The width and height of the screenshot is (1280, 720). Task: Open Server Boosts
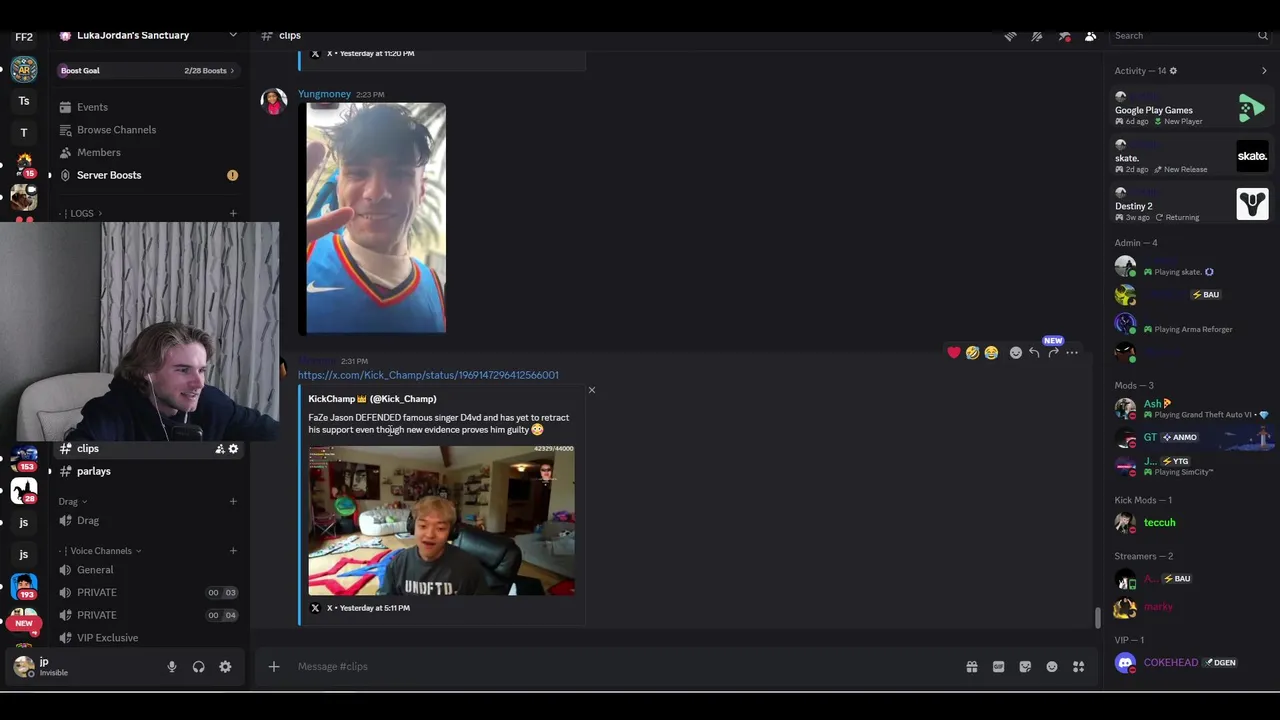148,175
